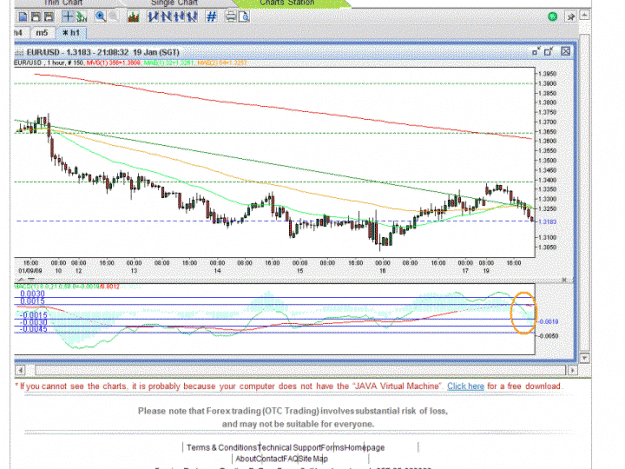Click the horizontal scrollbar track

[x=301, y=370]
